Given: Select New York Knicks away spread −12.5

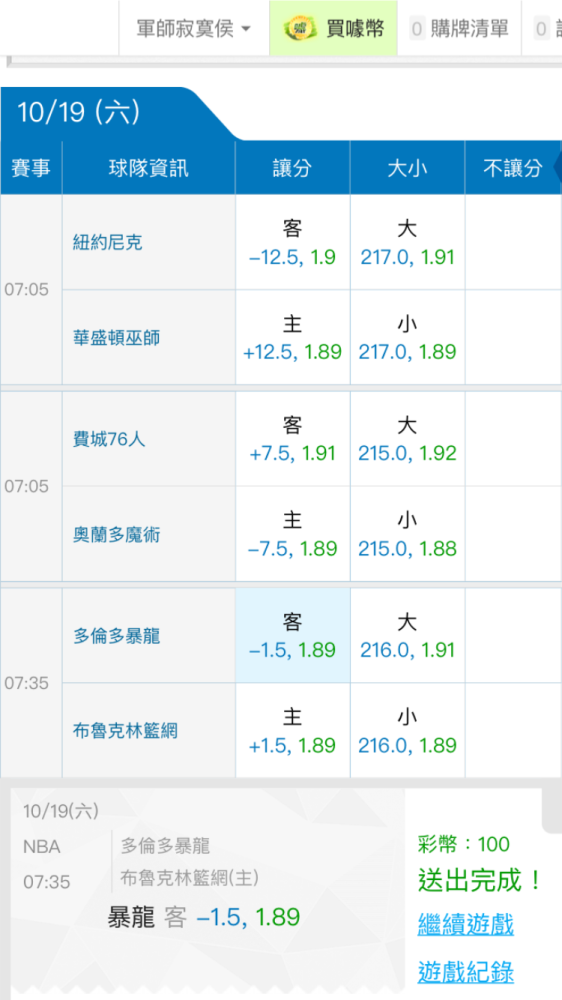Looking at the screenshot, I should 292,242.
